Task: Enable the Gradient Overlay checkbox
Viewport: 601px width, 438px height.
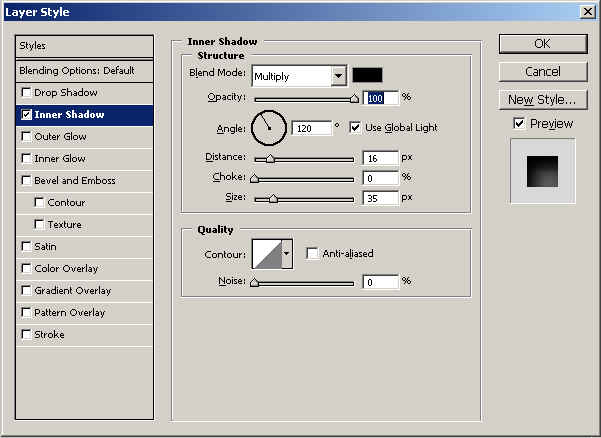Action: pos(26,290)
